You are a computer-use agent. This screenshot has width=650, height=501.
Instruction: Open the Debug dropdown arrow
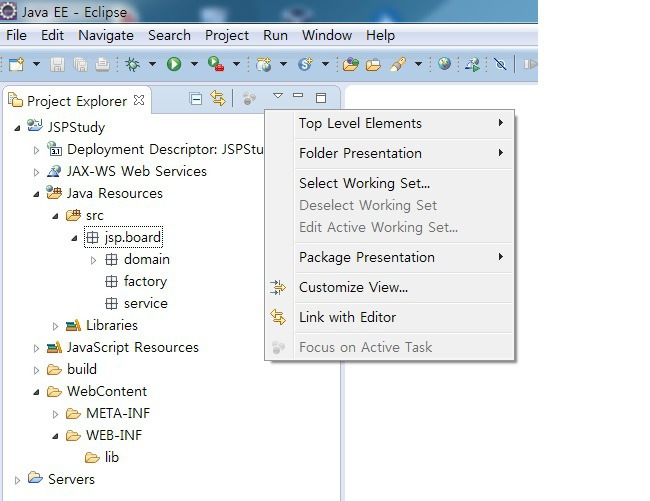tap(152, 64)
